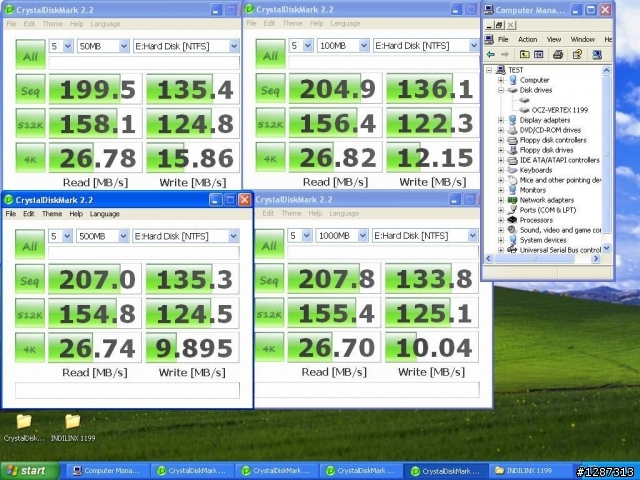Viewport: 640px width, 480px height.
Task: Click the 9.895 4K write result value
Action: (x=192, y=348)
